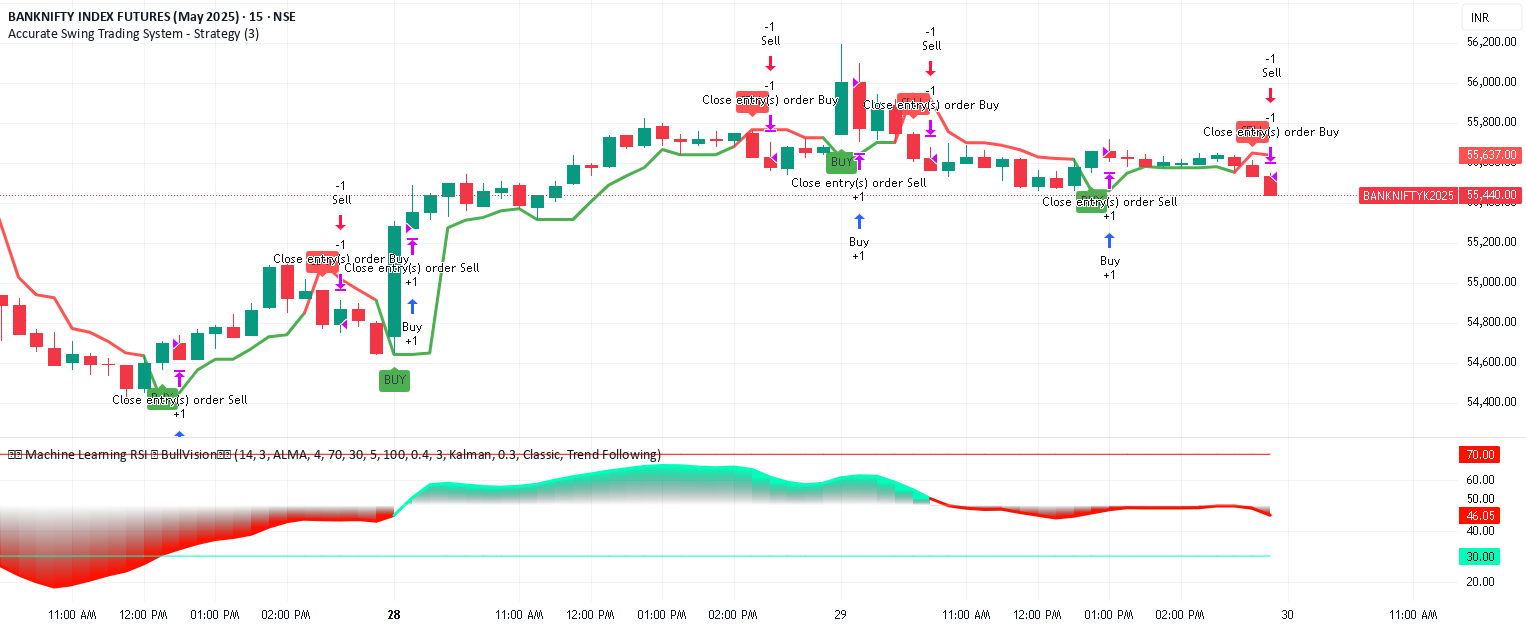Click the red 46.05 RSI value tag
Image resolution: width=1526 pixels, height=629 pixels.
pyautogui.click(x=1479, y=515)
